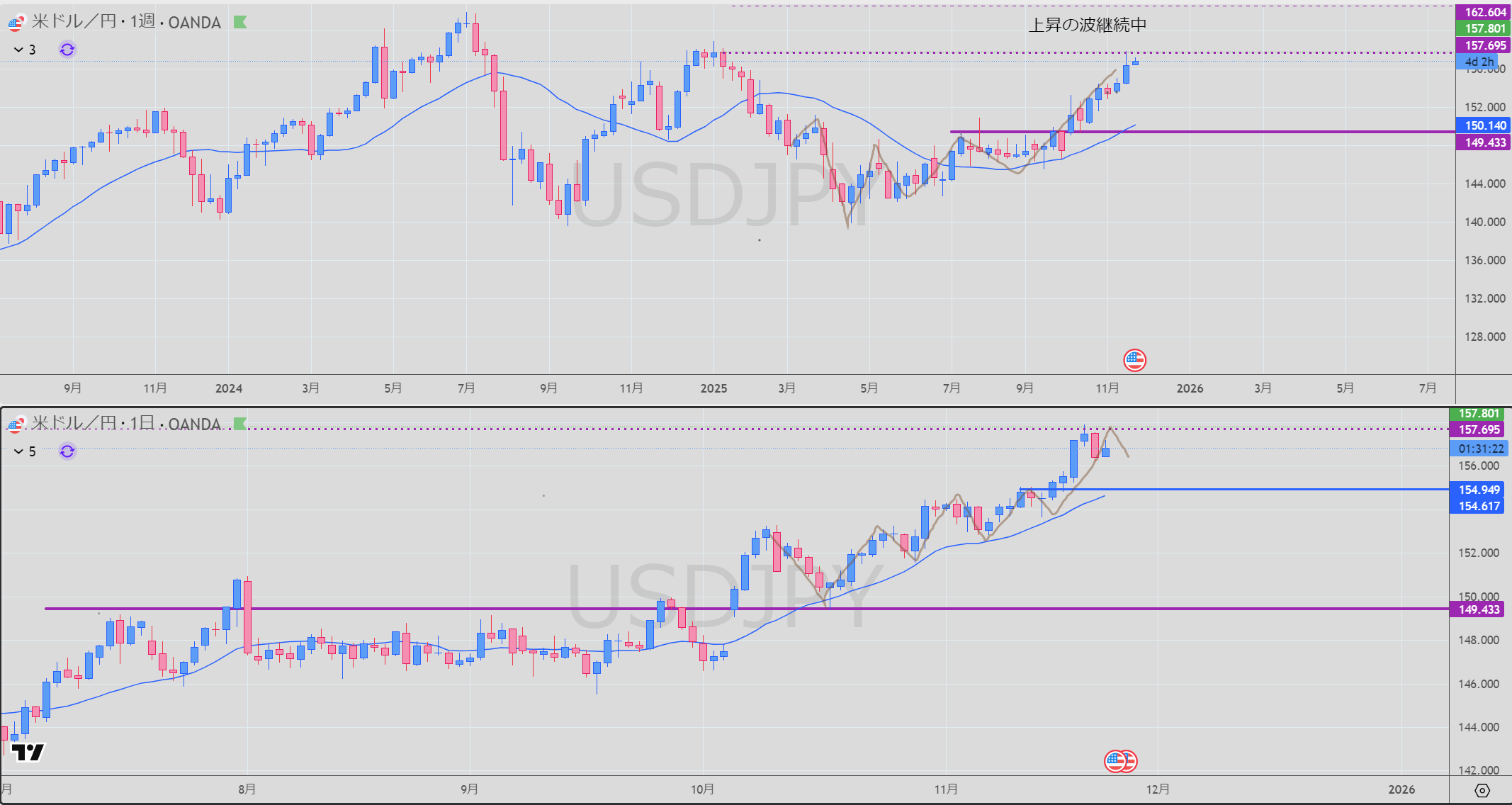Click the green flag icon on daily chart
The image size is (1512, 805).
click(240, 424)
